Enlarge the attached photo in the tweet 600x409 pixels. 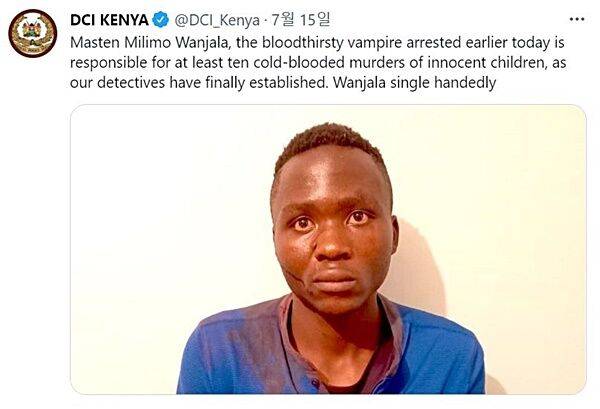point(328,249)
